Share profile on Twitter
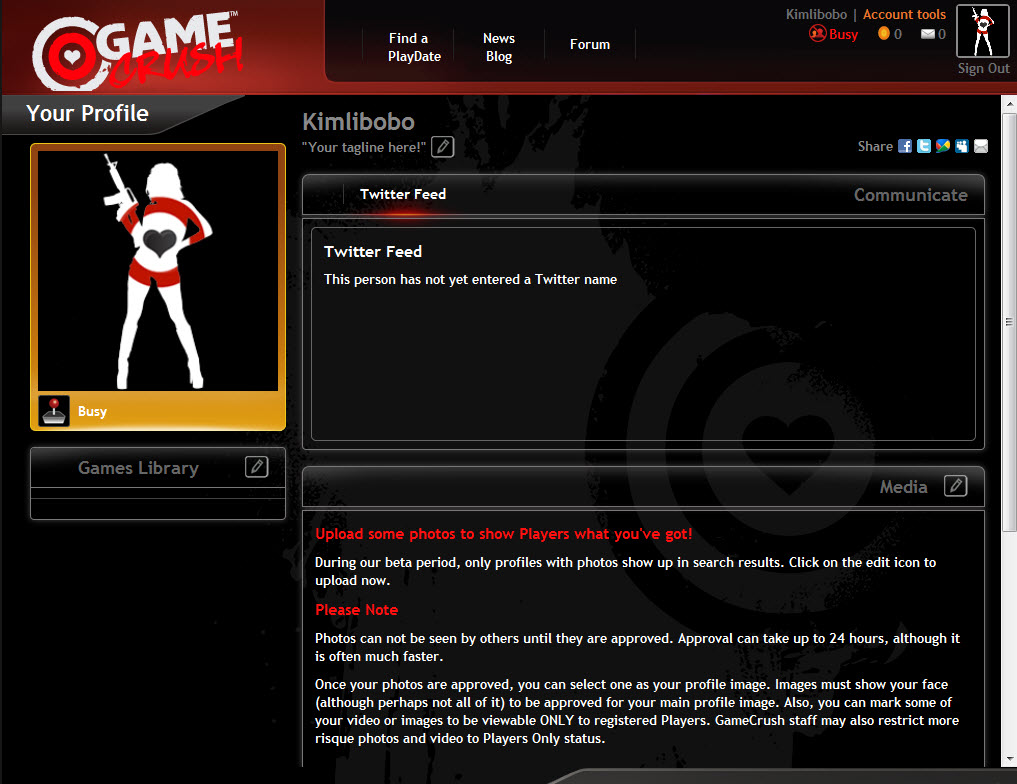The width and height of the screenshot is (1017, 784). [x=924, y=146]
